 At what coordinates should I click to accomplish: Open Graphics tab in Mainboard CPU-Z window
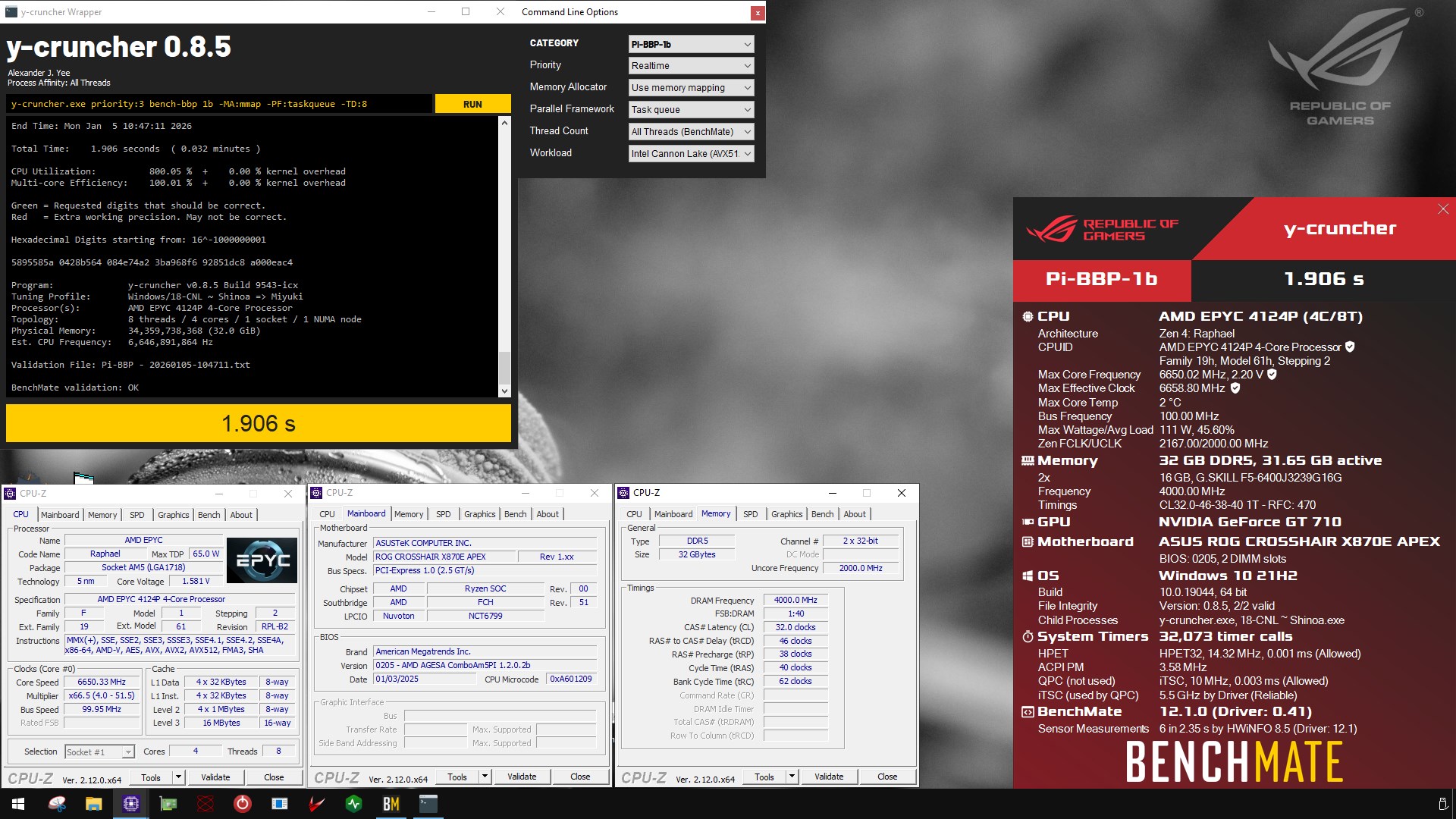click(479, 514)
